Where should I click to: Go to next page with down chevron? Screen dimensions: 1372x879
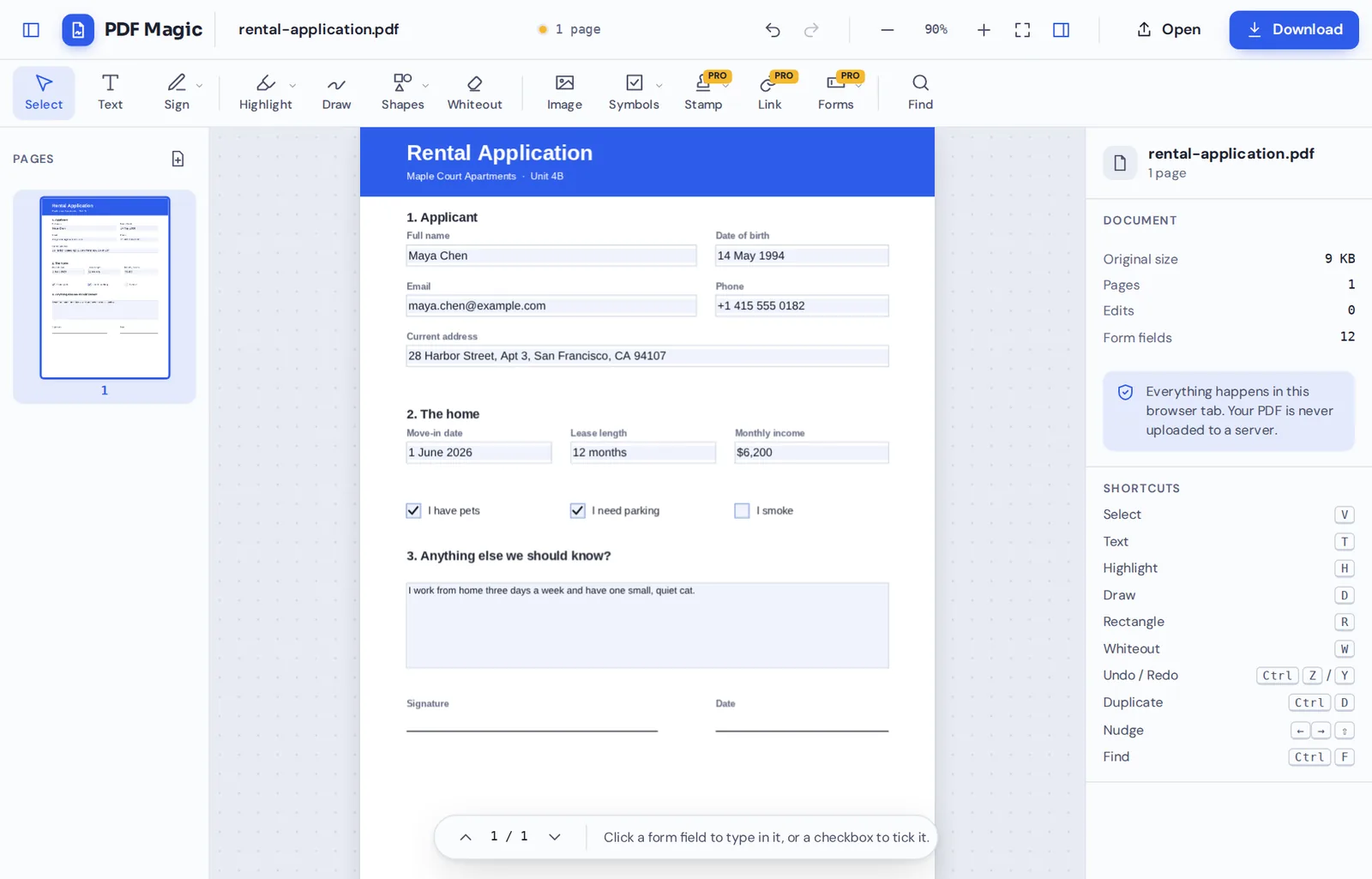coord(555,837)
